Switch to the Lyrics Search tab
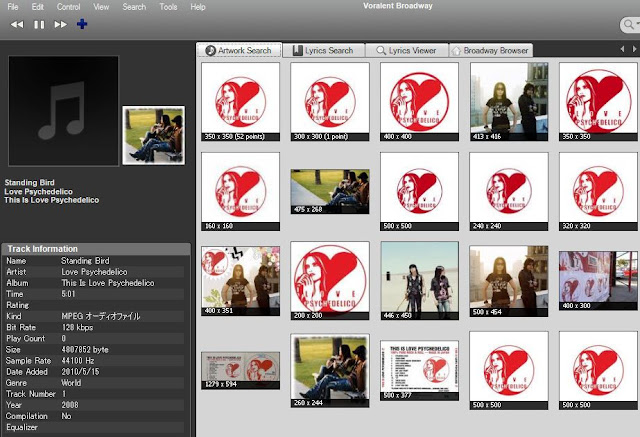Viewport: 640px width, 437px height. click(322, 49)
